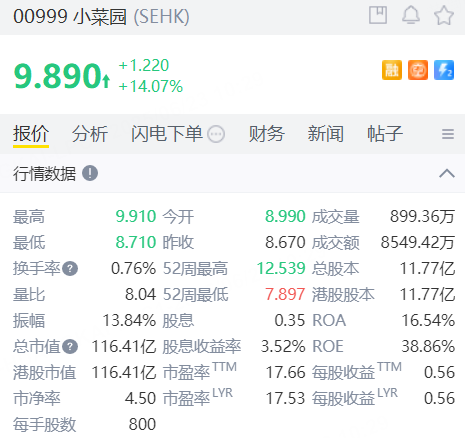
Task: Open the 新闻 tab
Action: (x=326, y=134)
